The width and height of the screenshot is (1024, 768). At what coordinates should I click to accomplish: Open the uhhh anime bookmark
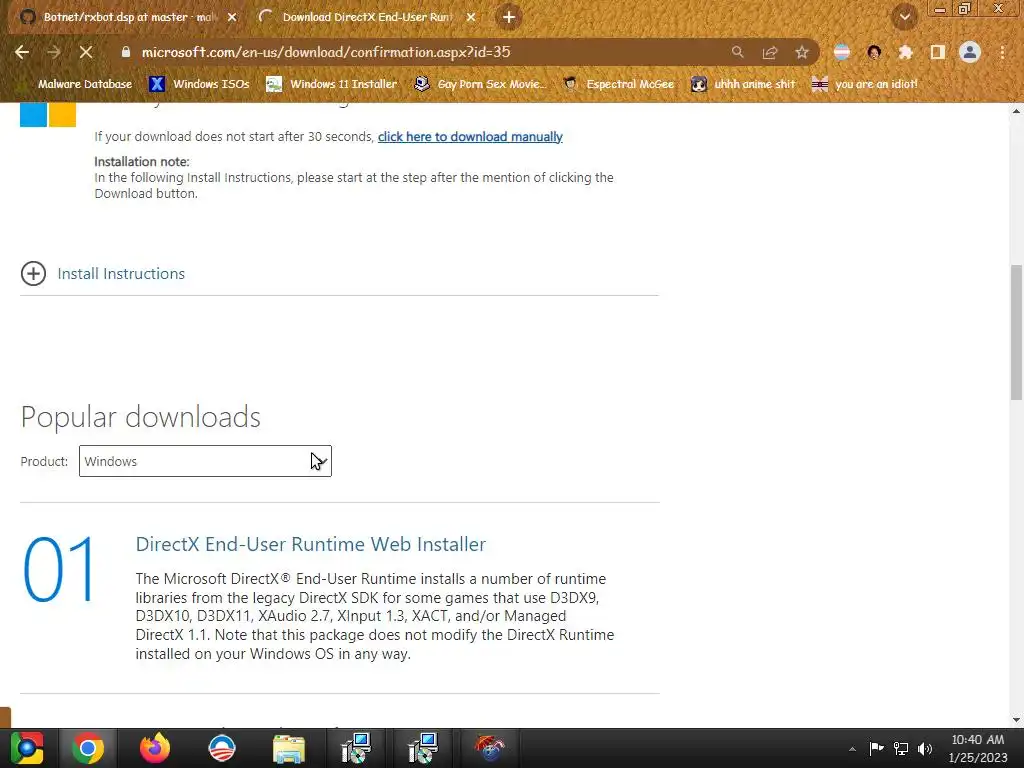click(x=743, y=84)
